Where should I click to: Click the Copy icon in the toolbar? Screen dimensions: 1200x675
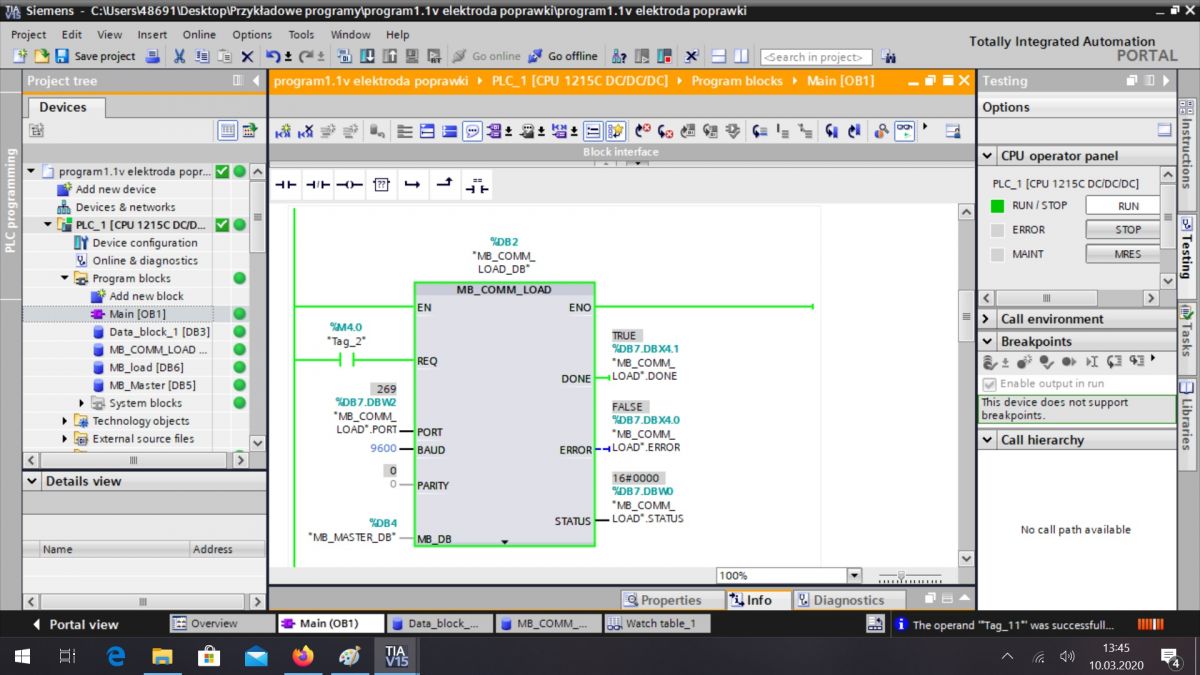202,56
